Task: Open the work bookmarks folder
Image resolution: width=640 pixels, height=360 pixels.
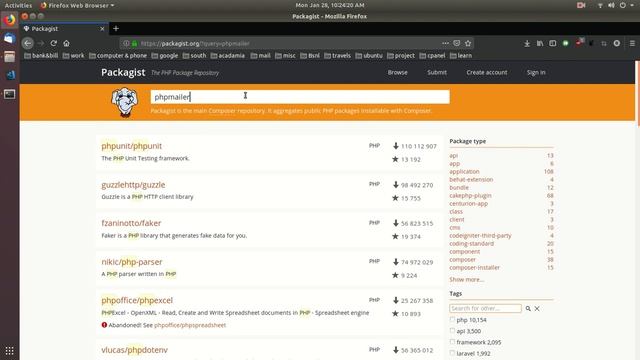Action: click(73, 56)
